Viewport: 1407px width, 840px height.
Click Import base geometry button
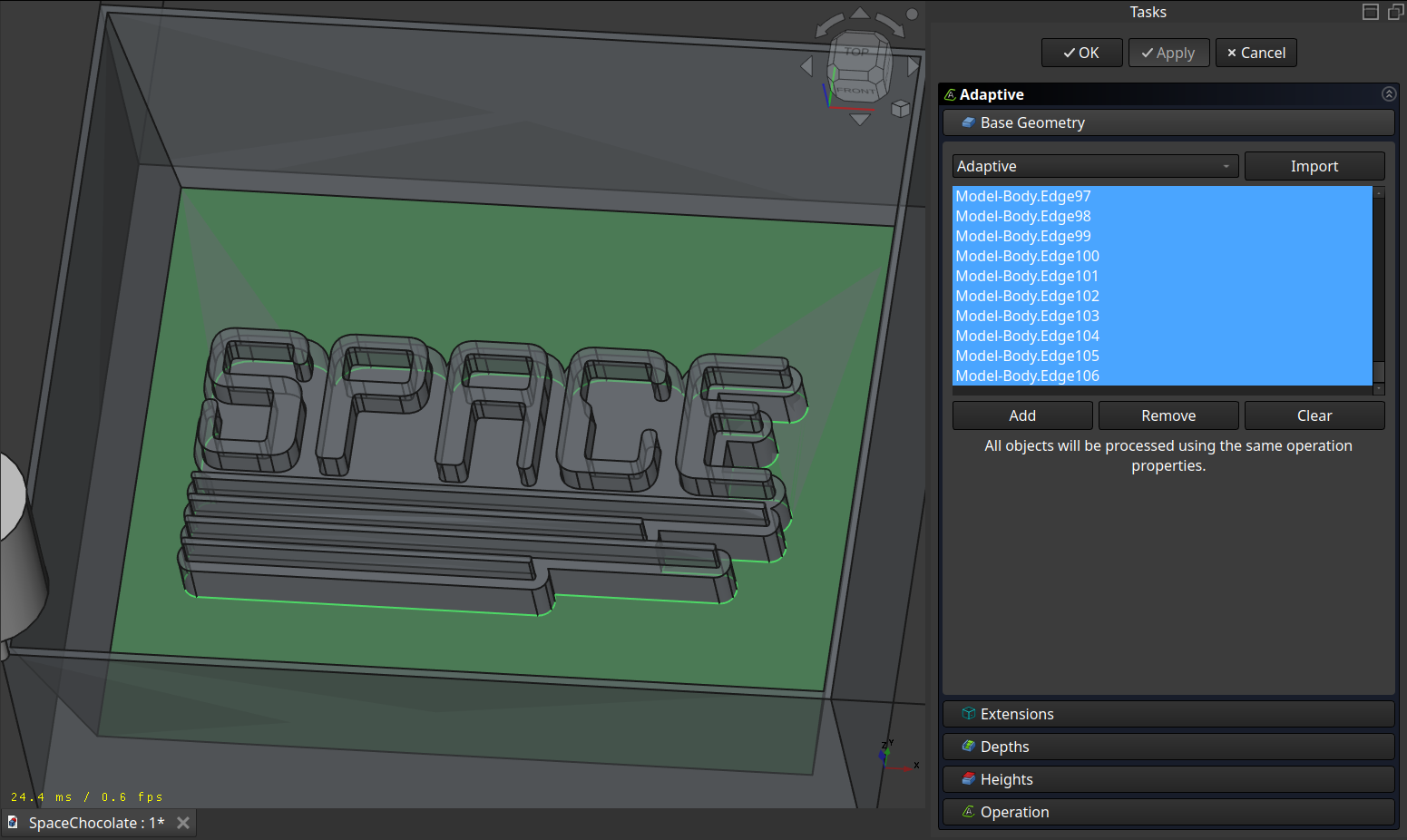pos(1314,166)
